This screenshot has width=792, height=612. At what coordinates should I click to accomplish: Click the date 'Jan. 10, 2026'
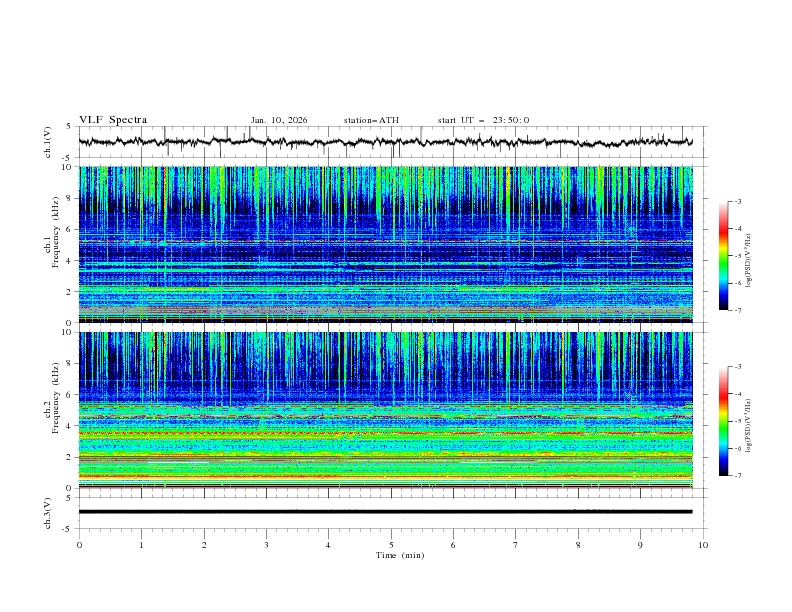click(279, 120)
